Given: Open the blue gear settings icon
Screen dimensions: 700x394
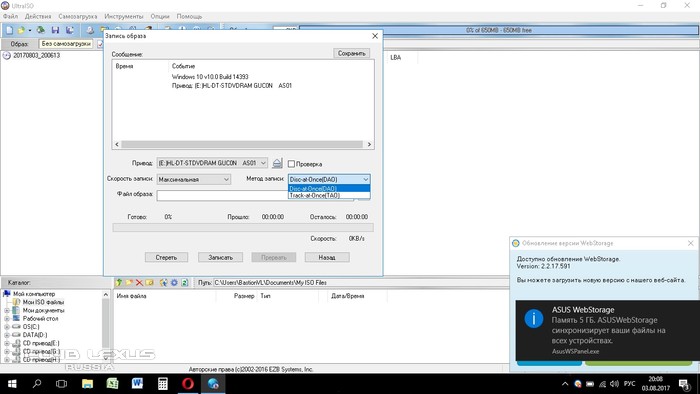Looking at the screenshot, I should (174, 282).
